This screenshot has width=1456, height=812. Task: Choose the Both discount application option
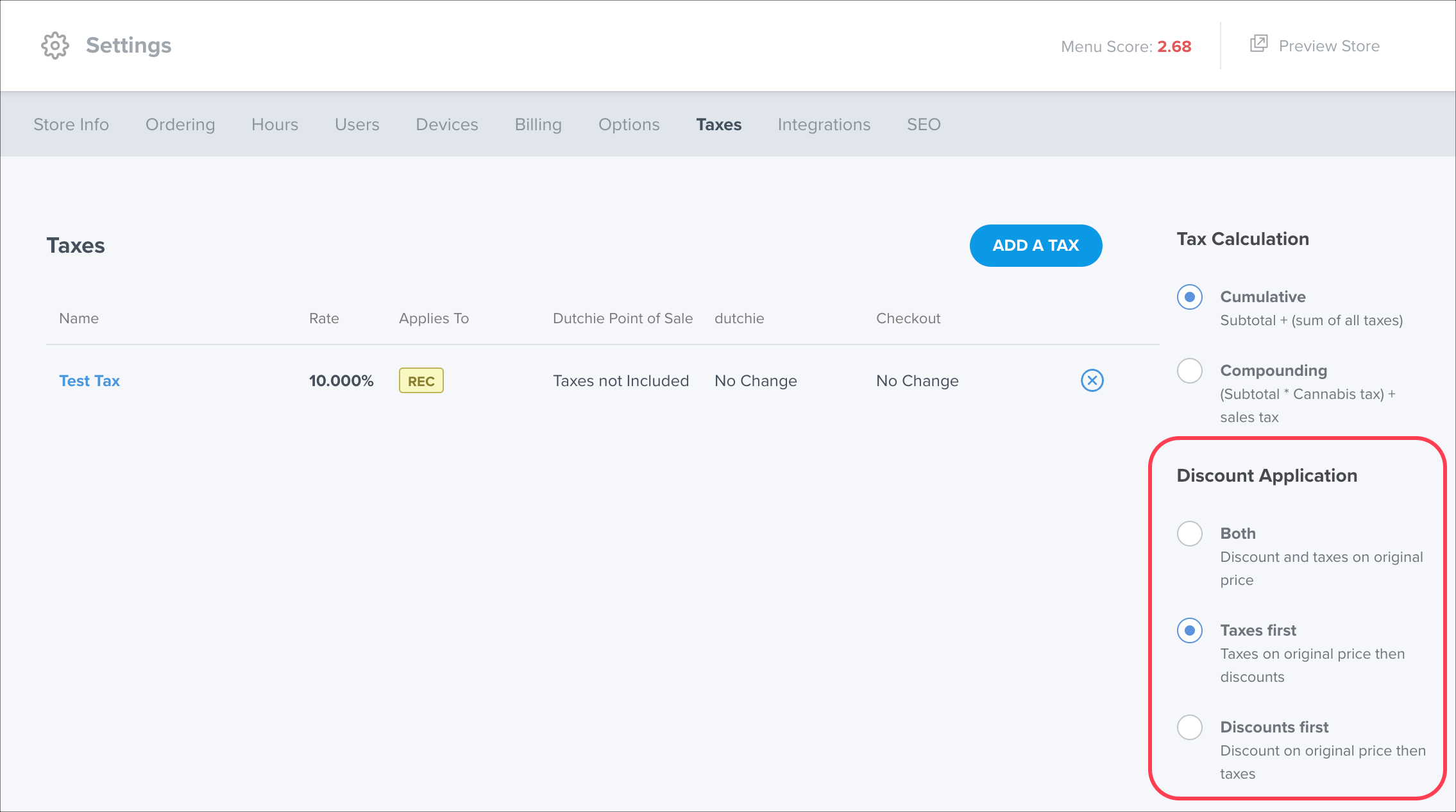click(1190, 534)
